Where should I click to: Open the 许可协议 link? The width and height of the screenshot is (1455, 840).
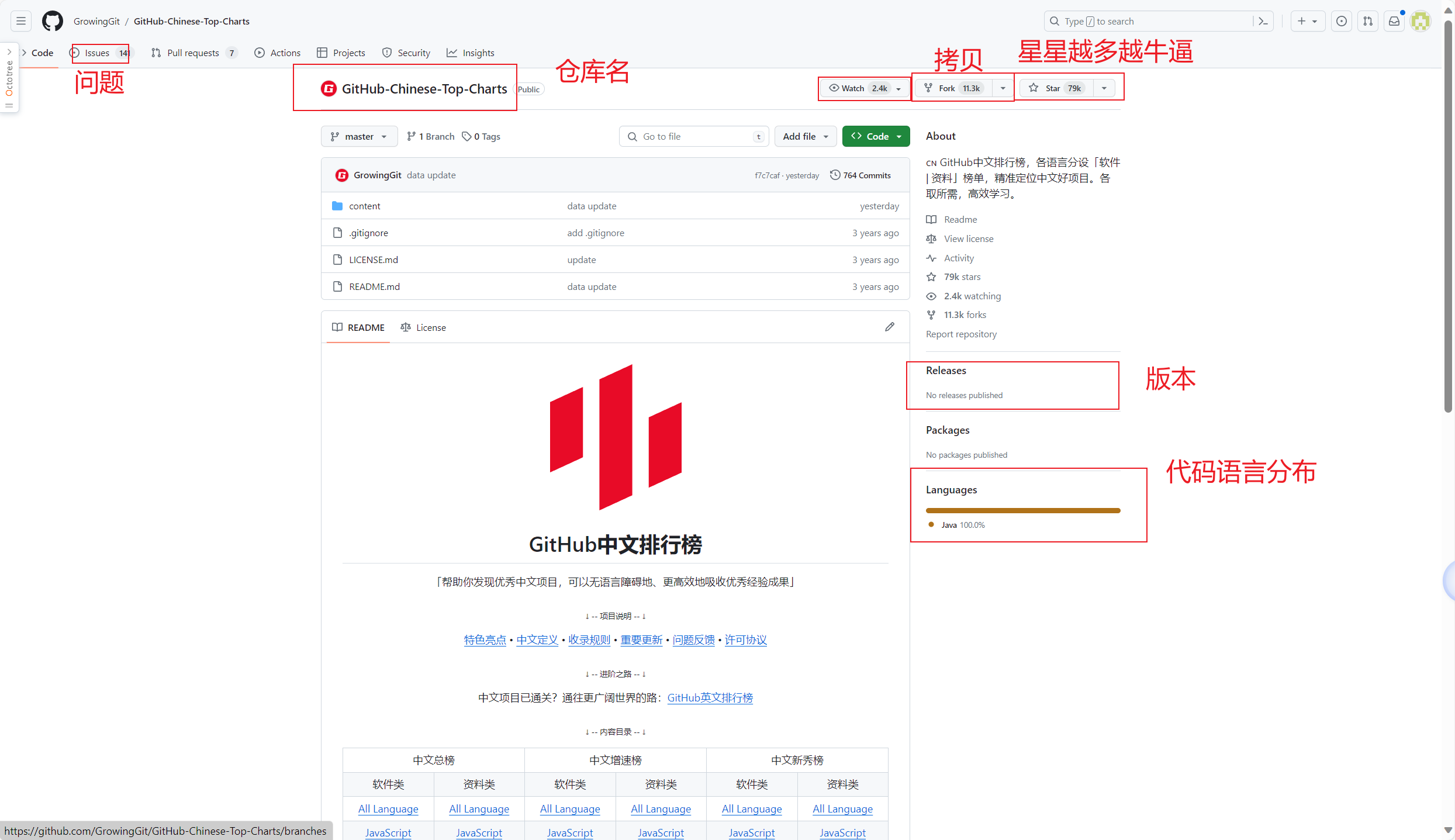click(x=745, y=639)
